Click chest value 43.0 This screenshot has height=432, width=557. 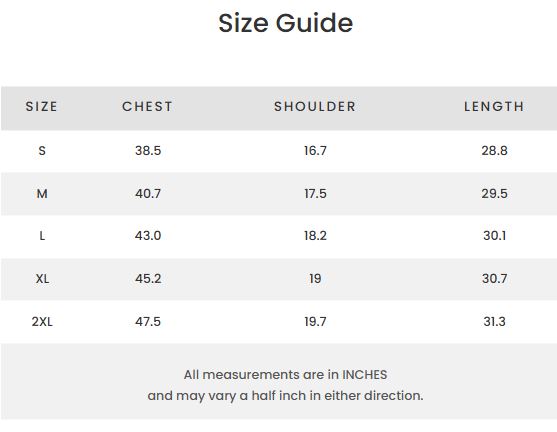click(148, 236)
